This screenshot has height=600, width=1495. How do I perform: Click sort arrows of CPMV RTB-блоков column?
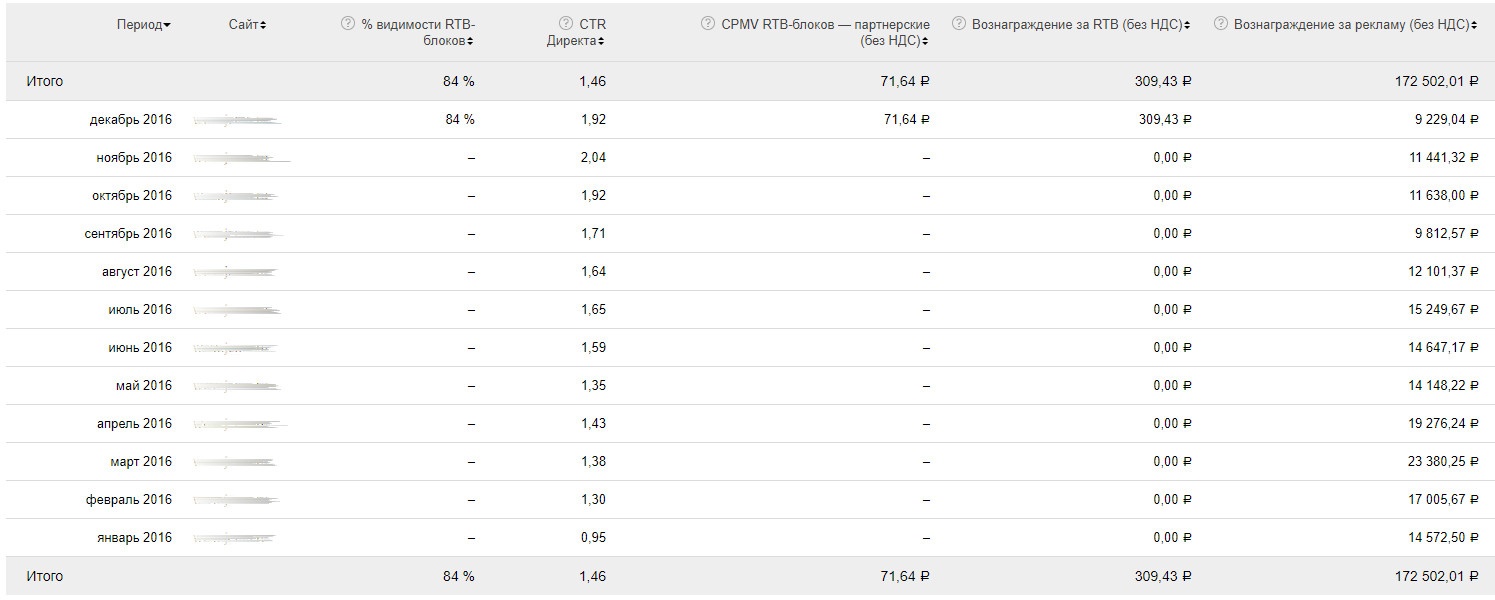click(926, 42)
